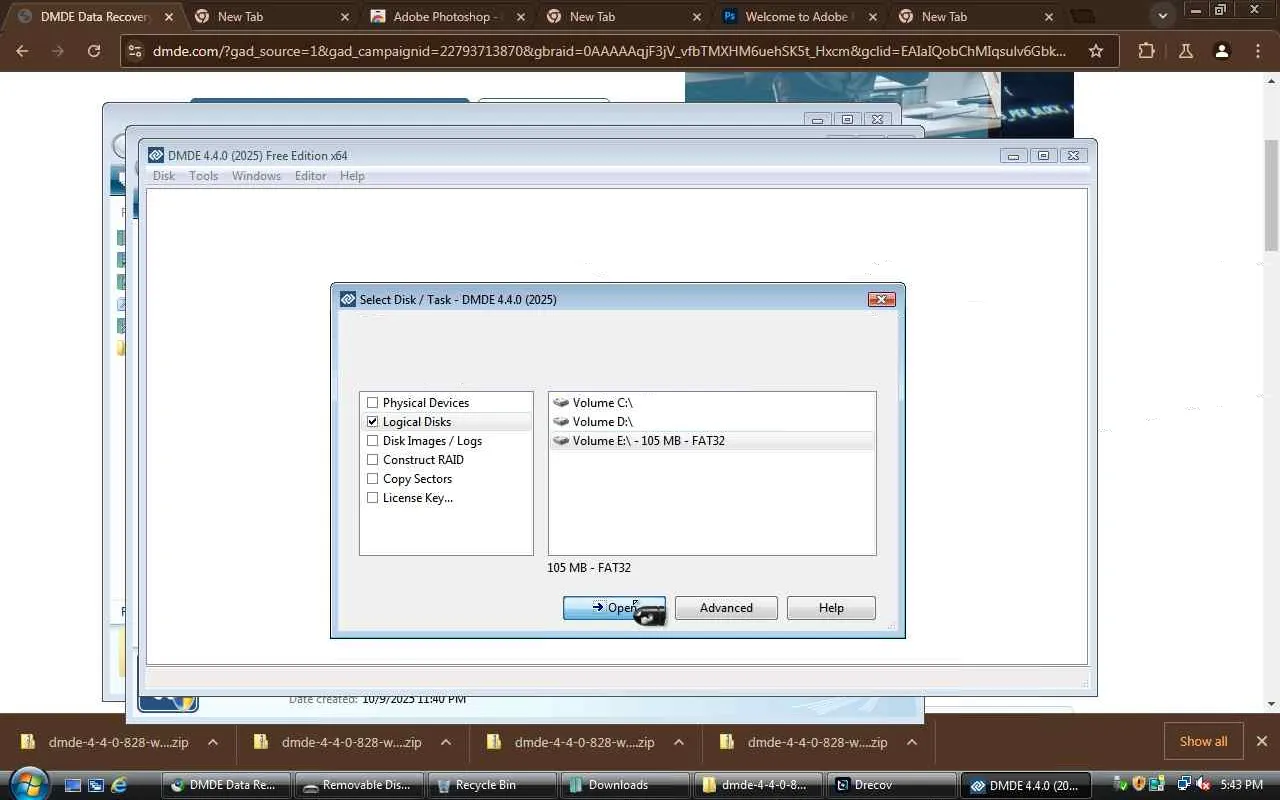Viewport: 1280px width, 800px height.
Task: Open the Windows menu in DMDE
Action: (x=256, y=176)
